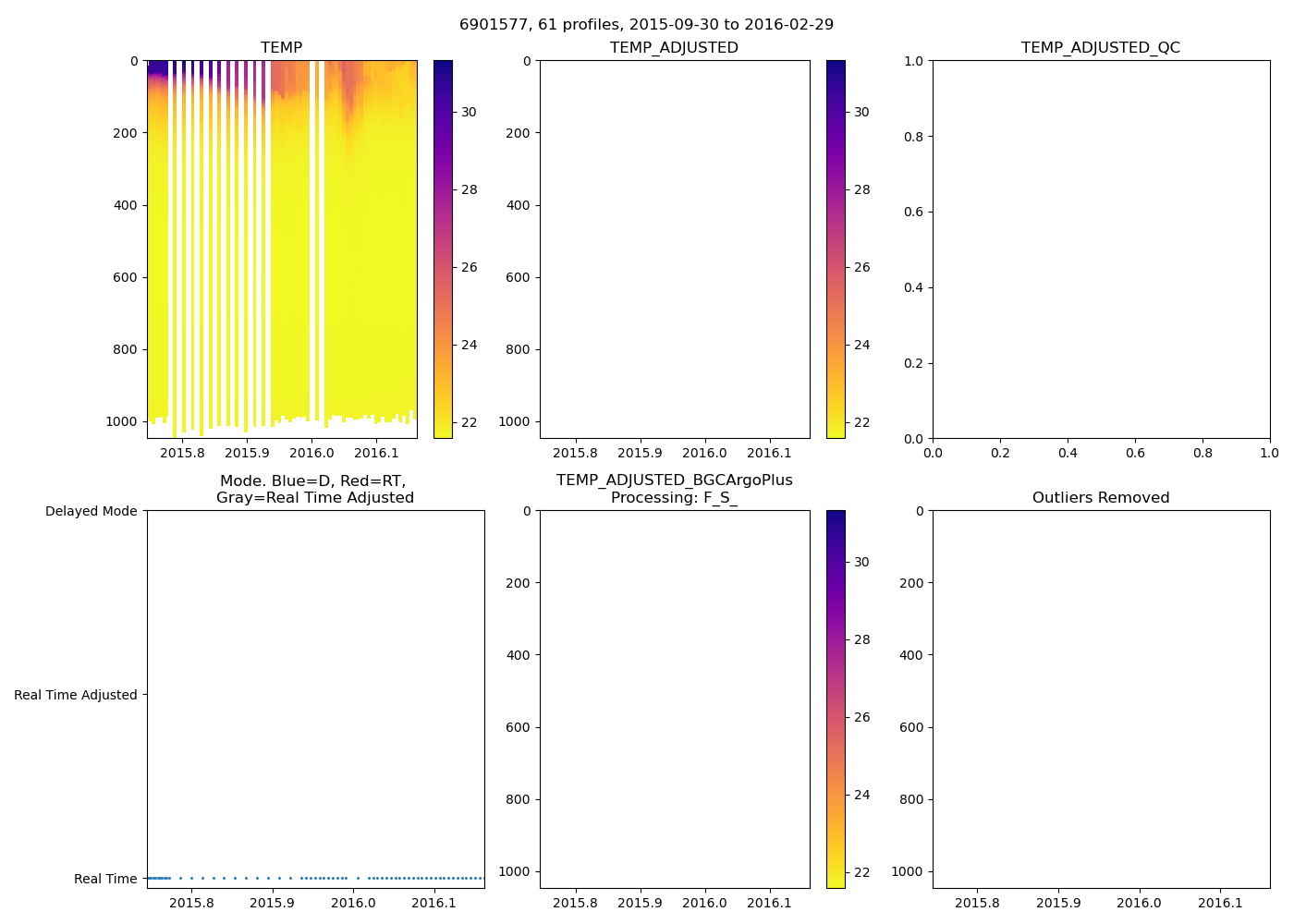Click the colorbar beside the TEMP_ADJUSTED plot
This screenshot has height=924, width=1294.
[x=836, y=249]
